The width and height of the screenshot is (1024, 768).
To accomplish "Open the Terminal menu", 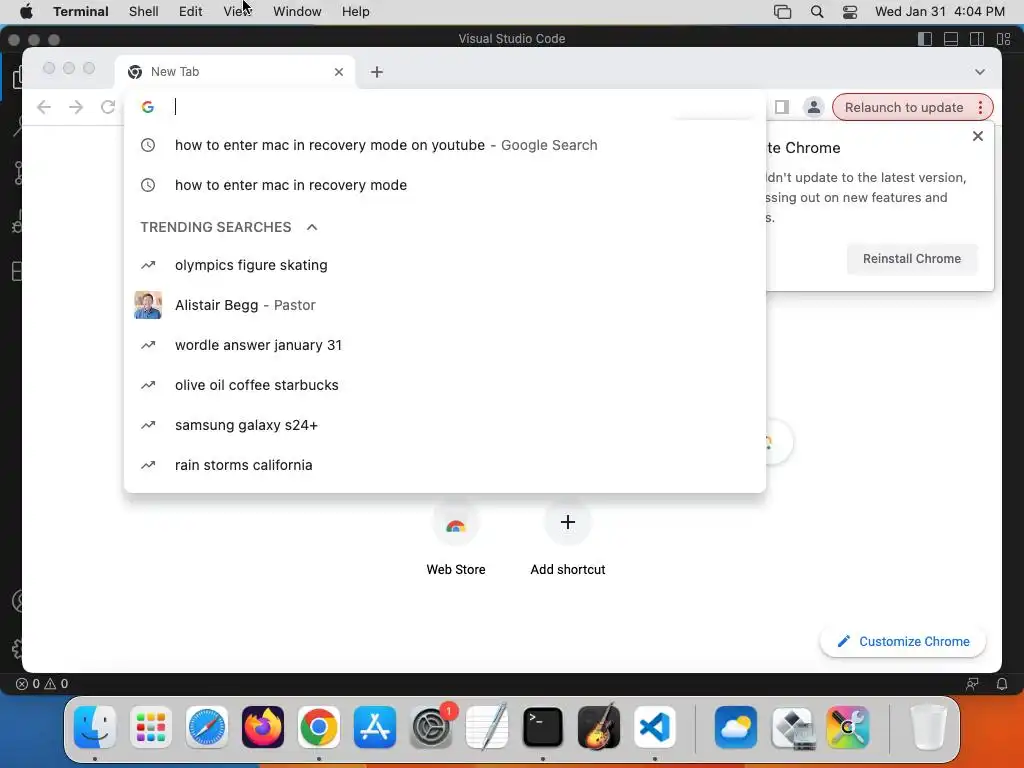I will tap(81, 11).
